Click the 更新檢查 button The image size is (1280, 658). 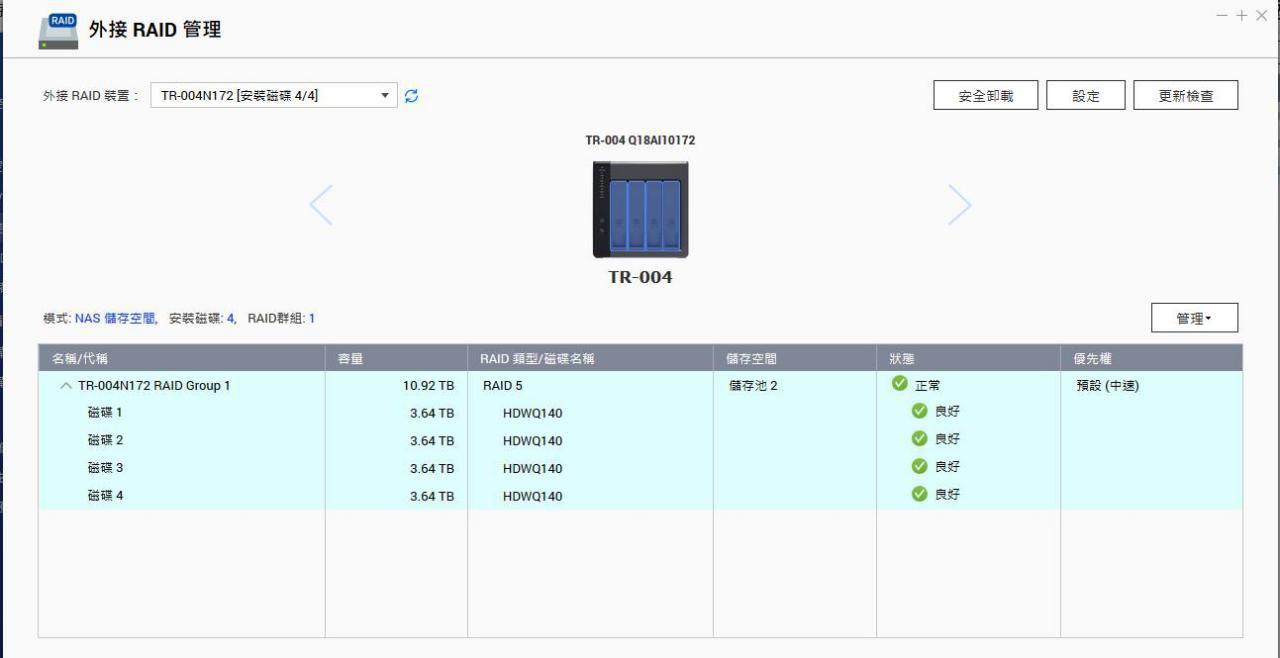(x=1186, y=96)
